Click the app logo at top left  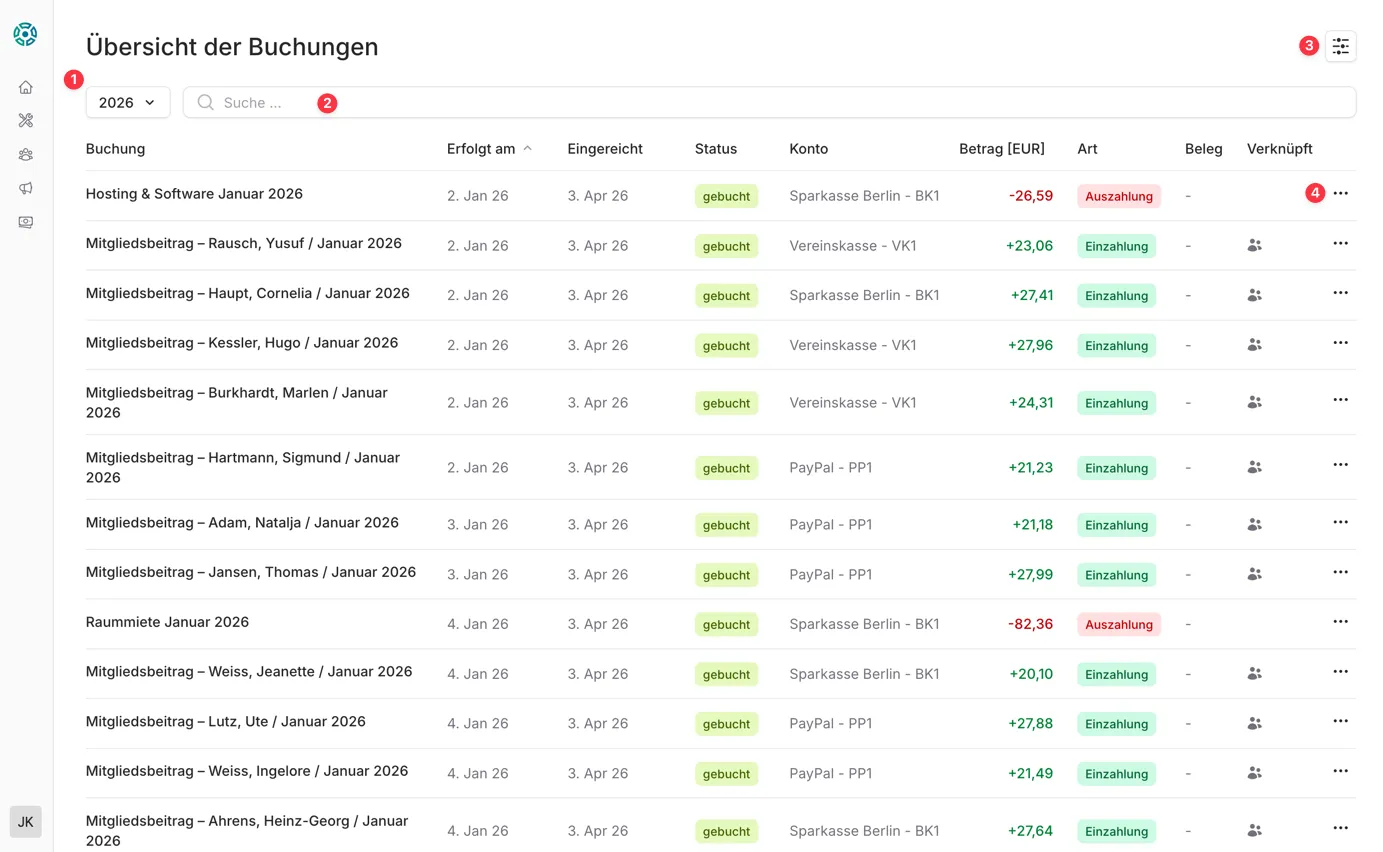25,34
